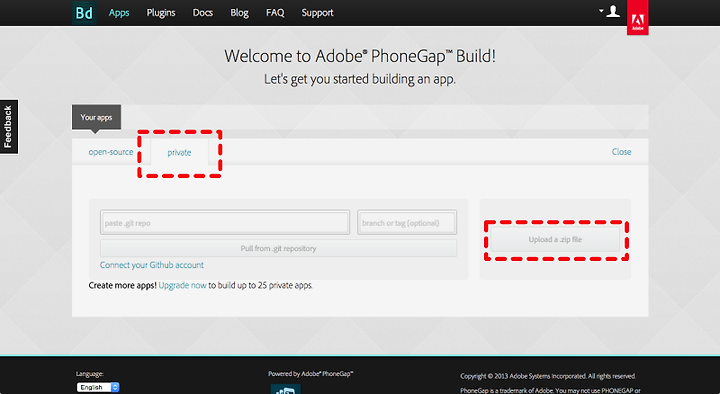
Task: Select the Your apps tab
Action: (x=96, y=117)
